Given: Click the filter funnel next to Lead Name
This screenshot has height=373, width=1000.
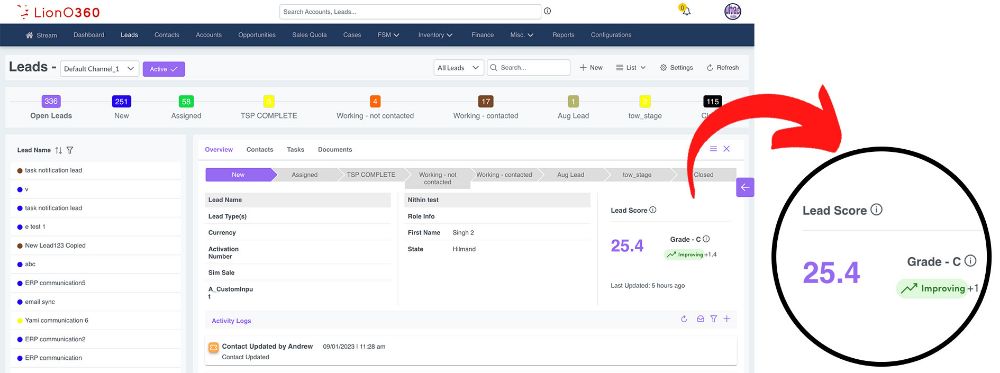Looking at the screenshot, I should tap(70, 150).
